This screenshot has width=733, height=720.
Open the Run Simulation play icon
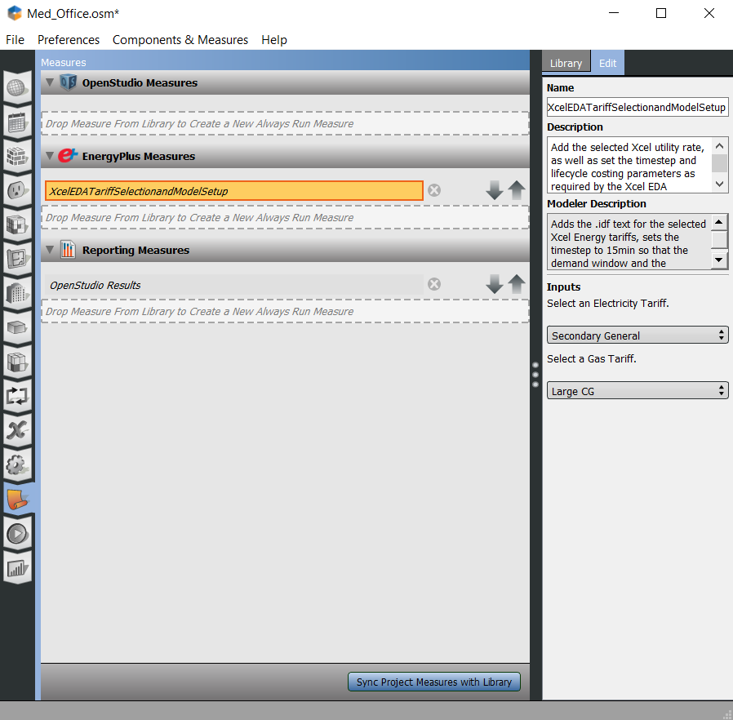[17, 533]
